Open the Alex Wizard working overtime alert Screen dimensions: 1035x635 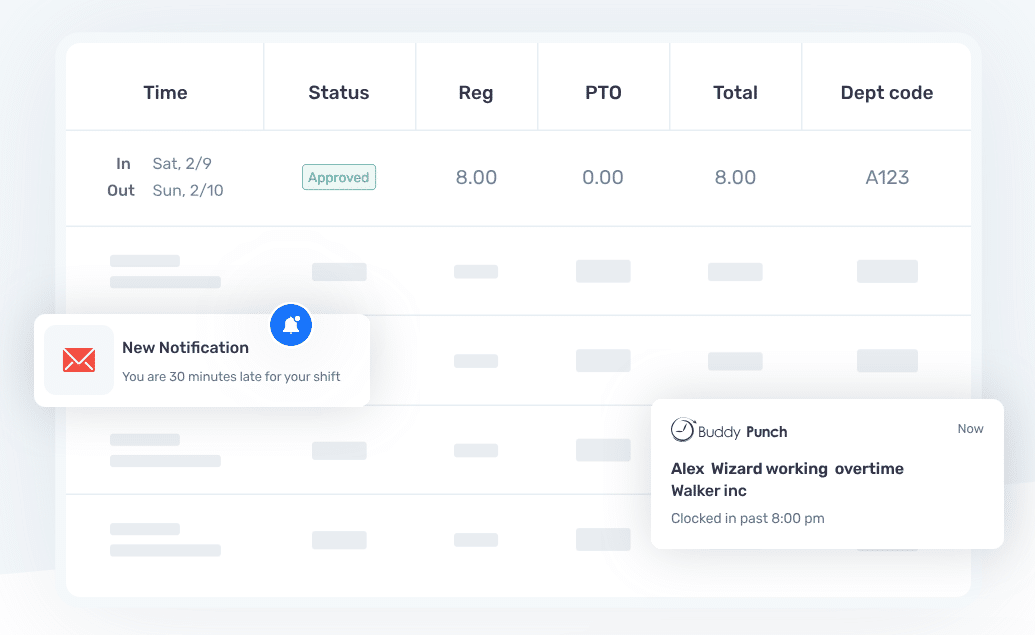click(x=787, y=469)
